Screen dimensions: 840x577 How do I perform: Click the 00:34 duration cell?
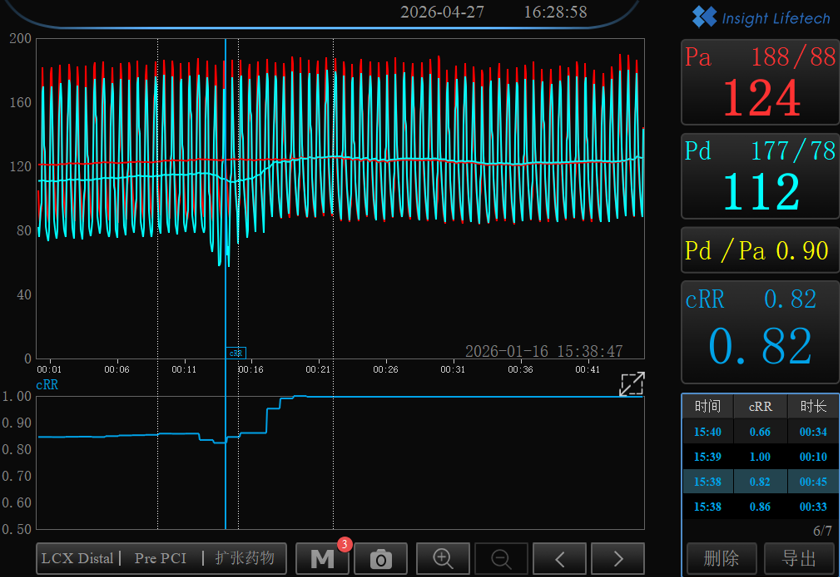pyautogui.click(x=813, y=432)
